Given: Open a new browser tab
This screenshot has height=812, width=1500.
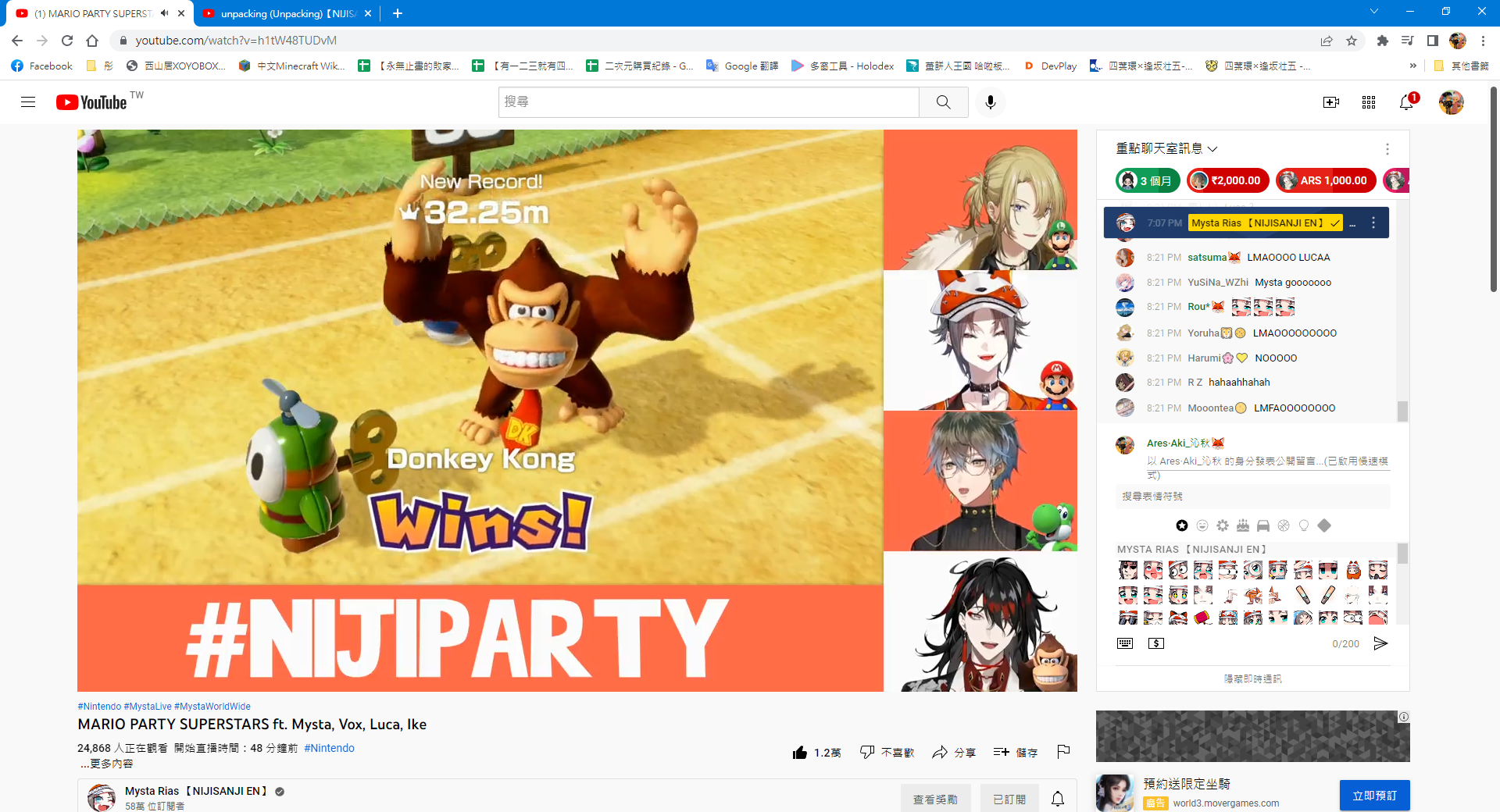Looking at the screenshot, I should 398,13.
